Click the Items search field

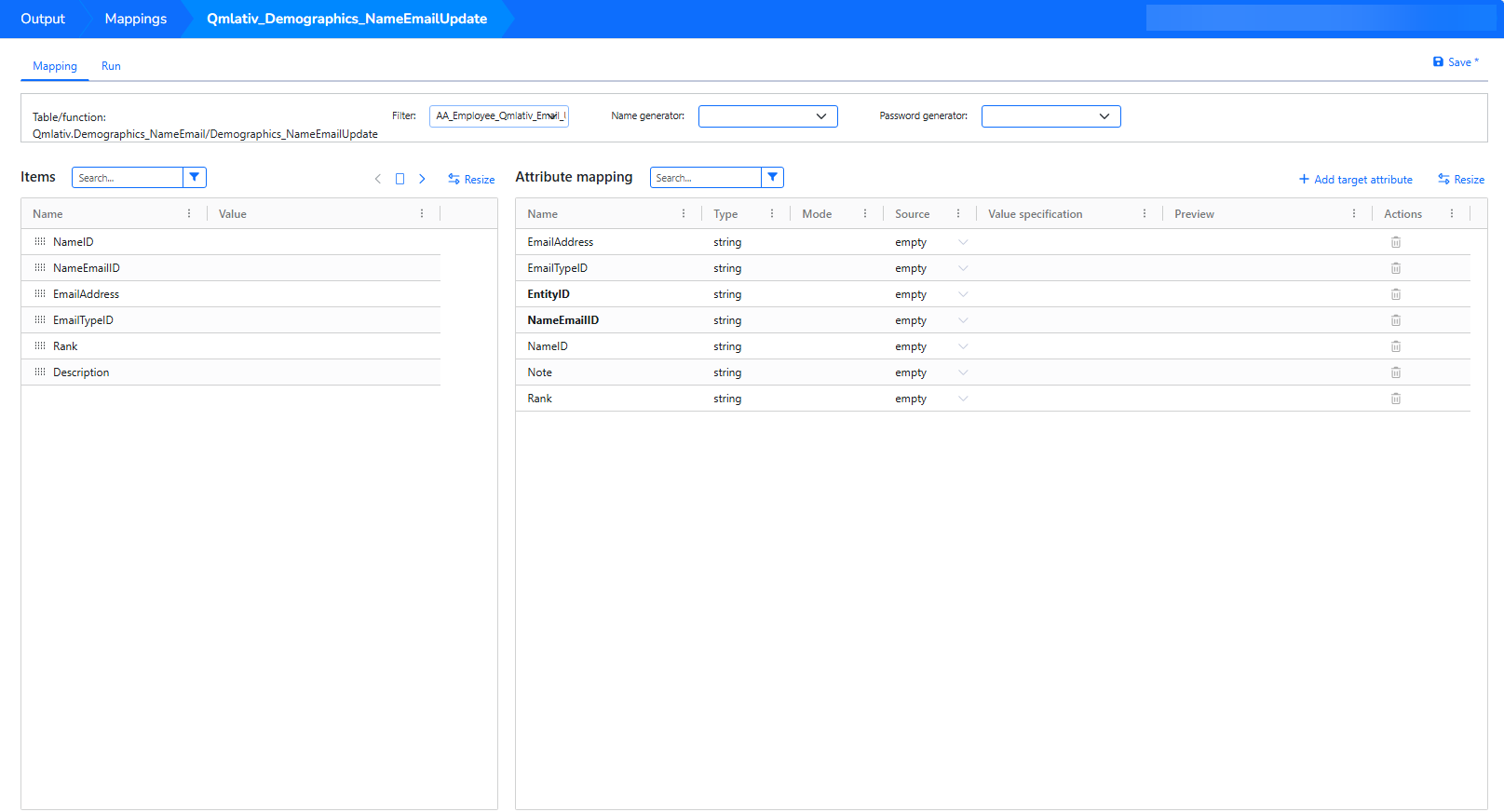tap(128, 178)
